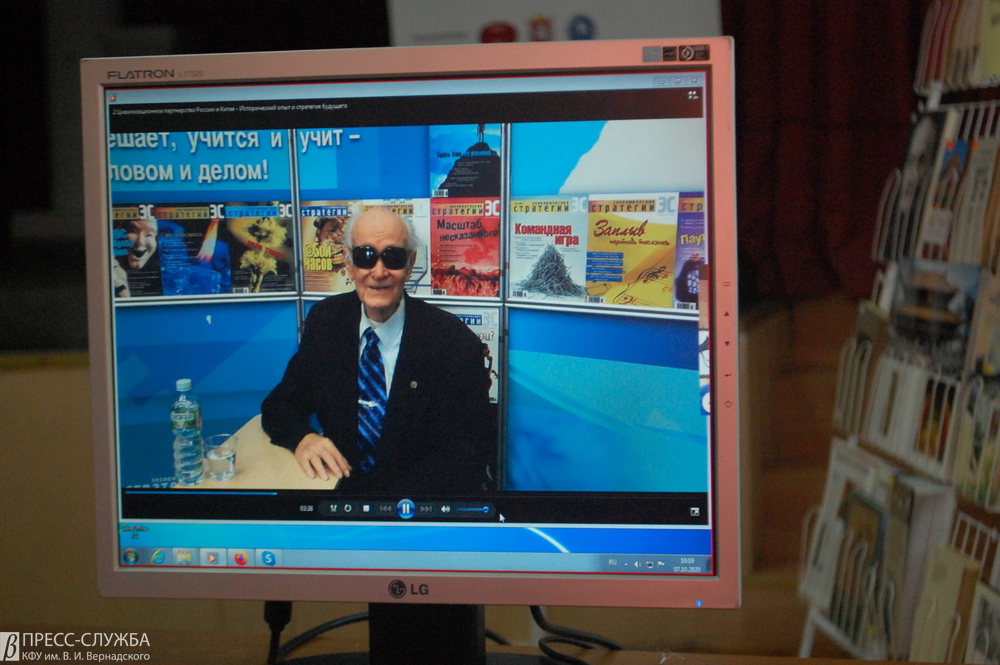The width and height of the screenshot is (1000, 665).
Task: Open Skype from the taskbar
Action: pyautogui.click(x=268, y=558)
